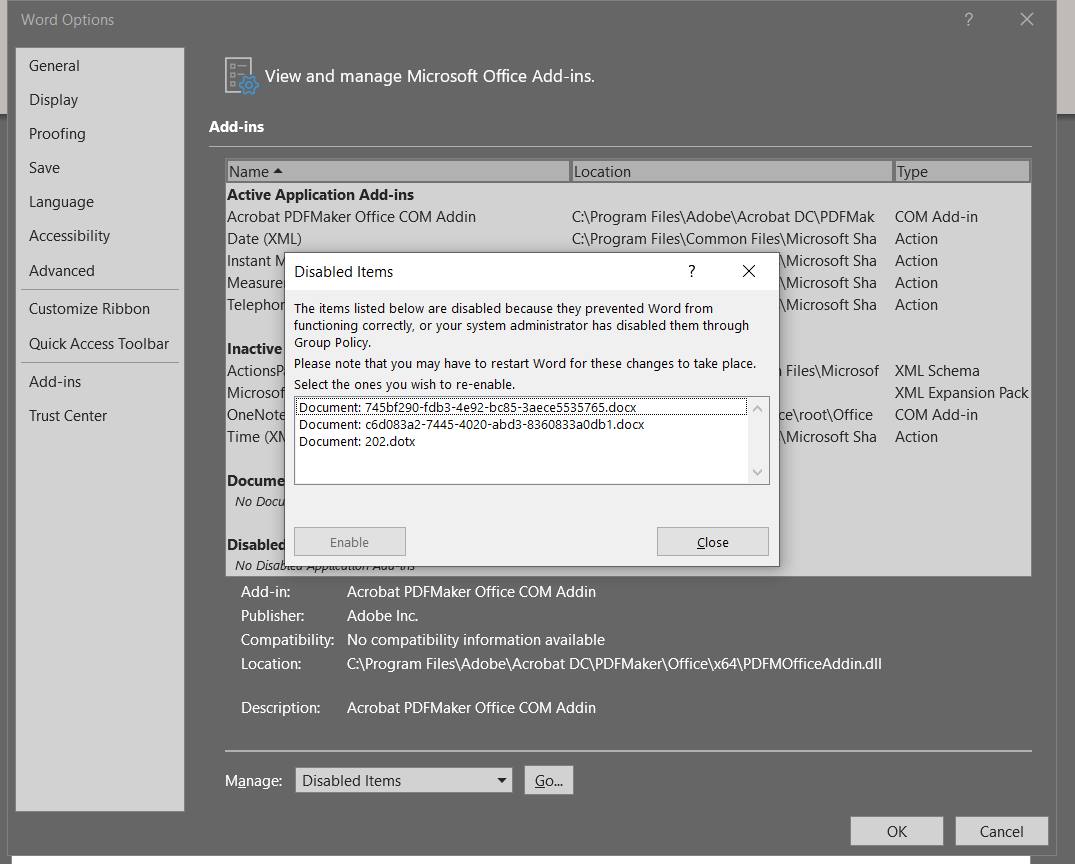The image size is (1075, 864).
Task: Open the Advanced options page
Action: pyautogui.click(x=62, y=270)
